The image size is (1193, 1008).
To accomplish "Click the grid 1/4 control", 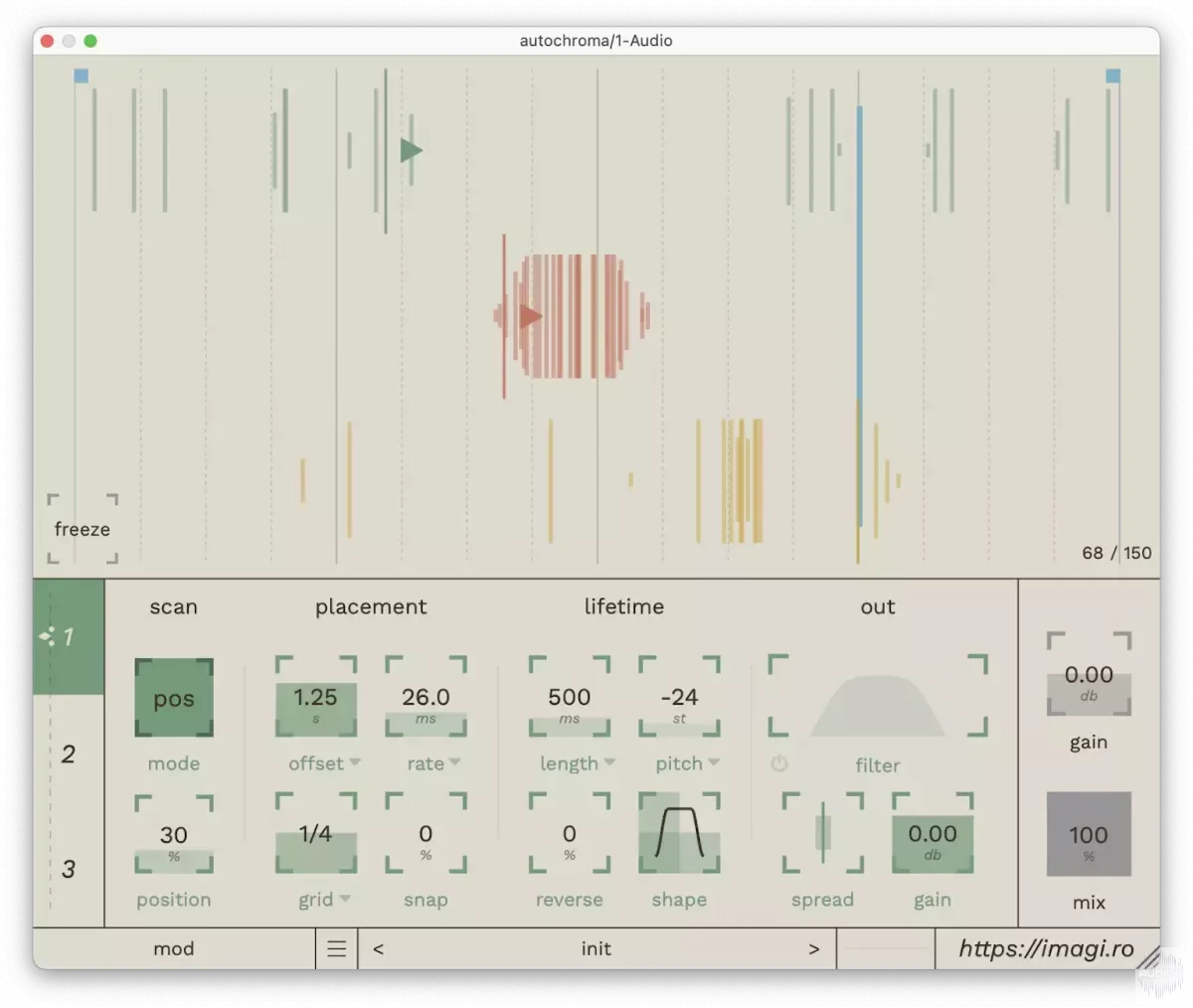I will click(x=316, y=833).
